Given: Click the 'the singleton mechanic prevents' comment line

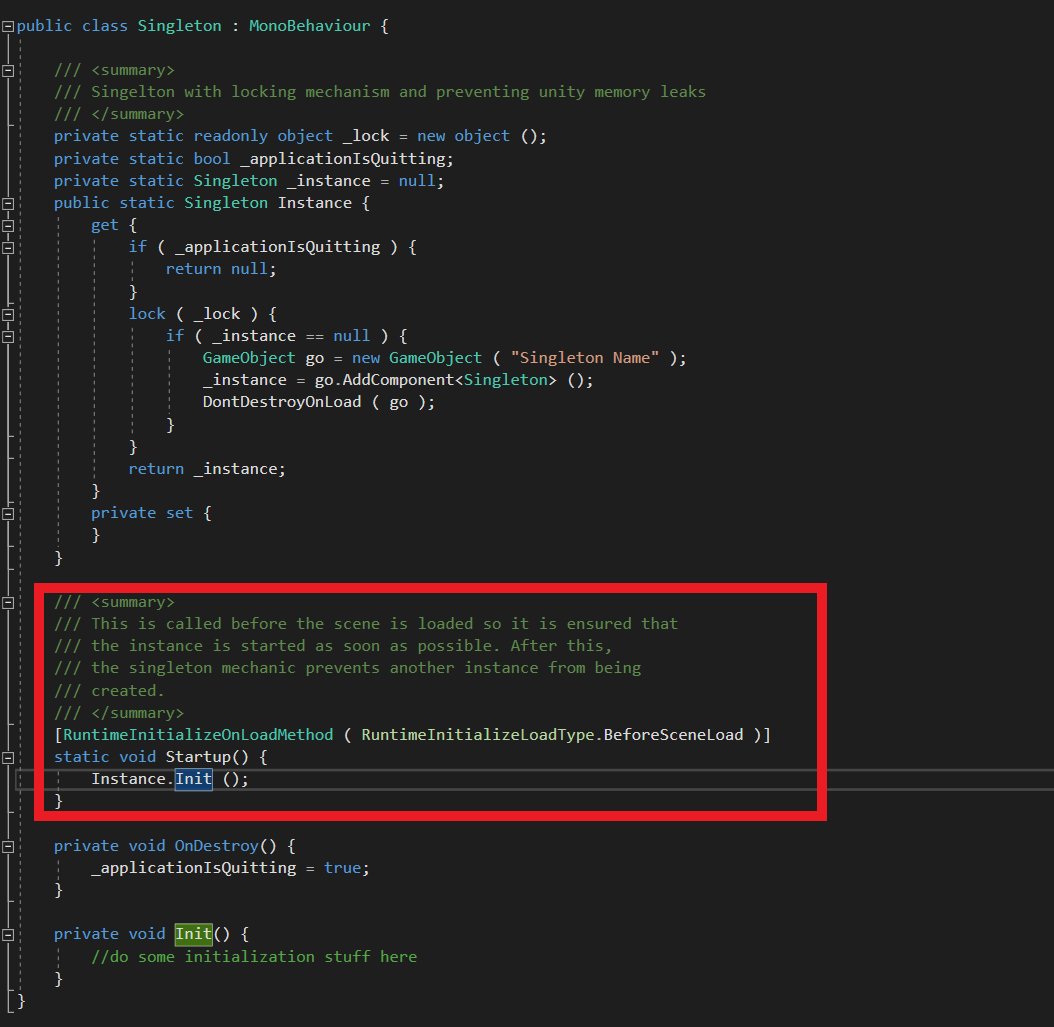Looking at the screenshot, I should [348, 668].
